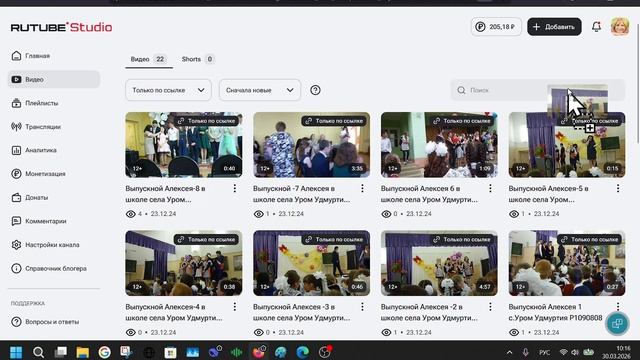Click the help question mark icon near filters
640x360 pixels.
[x=315, y=90]
